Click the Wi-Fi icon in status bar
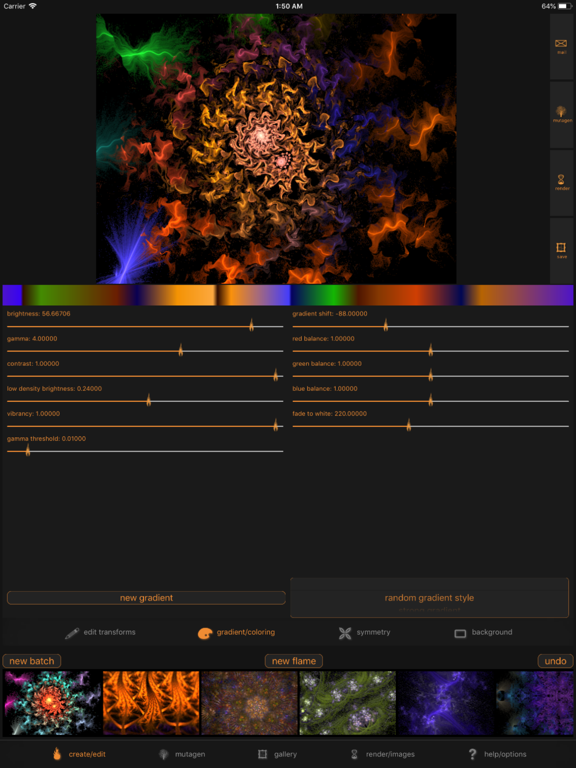Image resolution: width=576 pixels, height=768 pixels. (32, 6)
